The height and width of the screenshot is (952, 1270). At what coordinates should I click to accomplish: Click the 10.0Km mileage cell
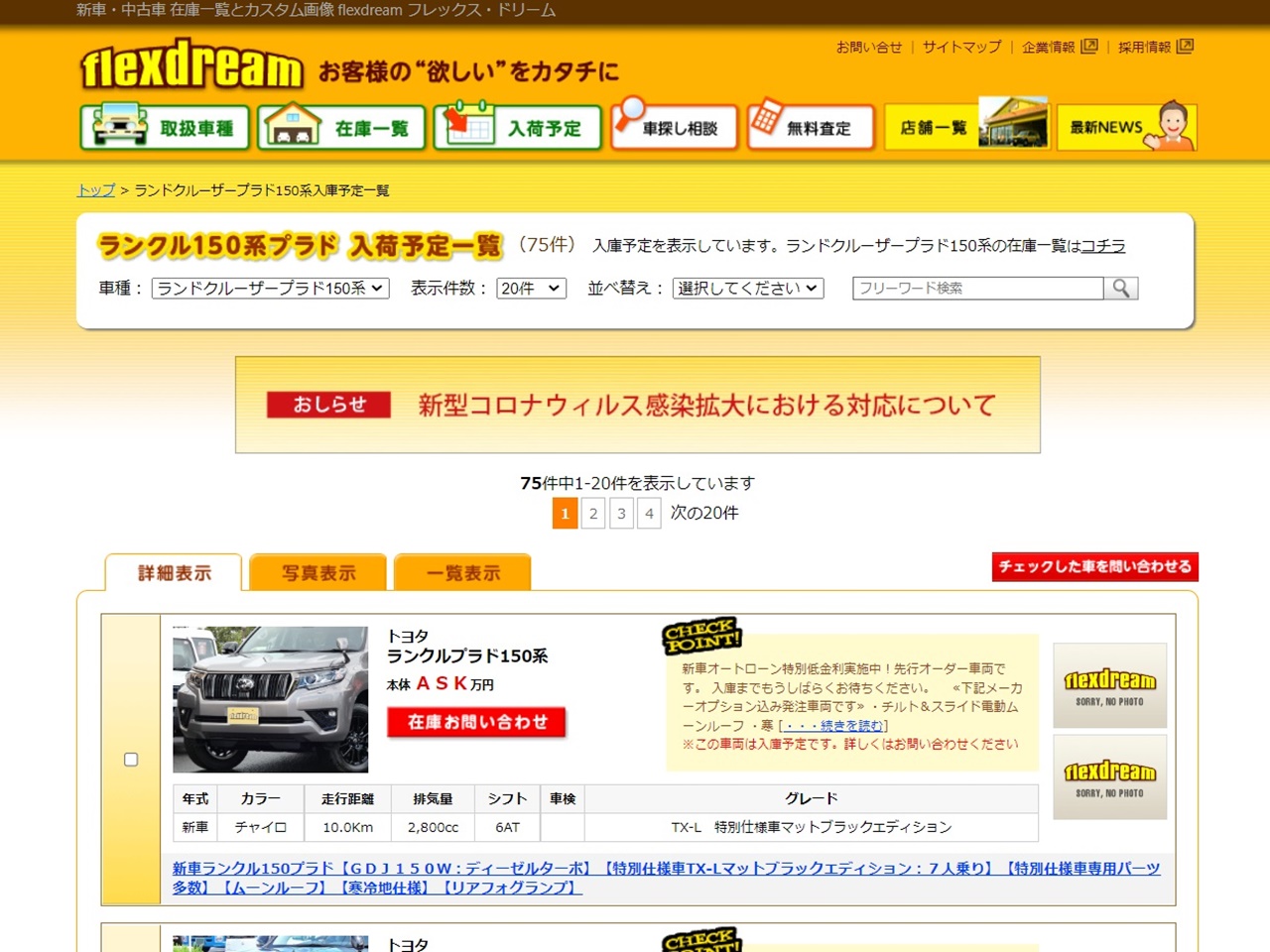[348, 827]
